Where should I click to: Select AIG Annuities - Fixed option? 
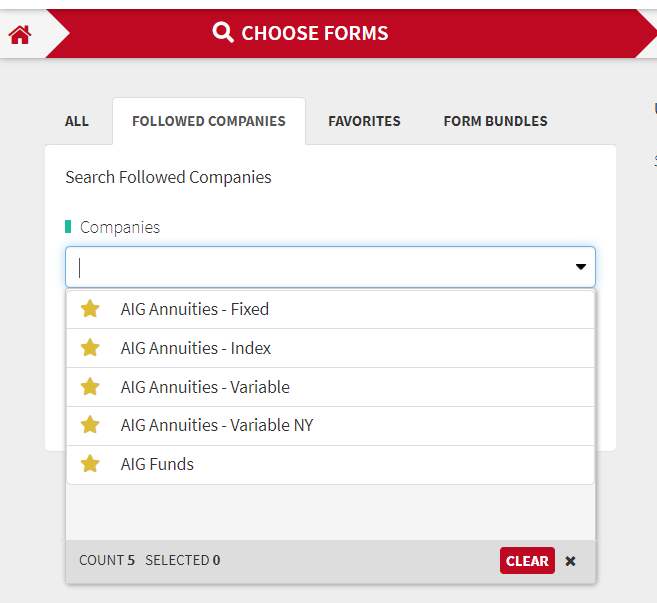click(x=330, y=309)
